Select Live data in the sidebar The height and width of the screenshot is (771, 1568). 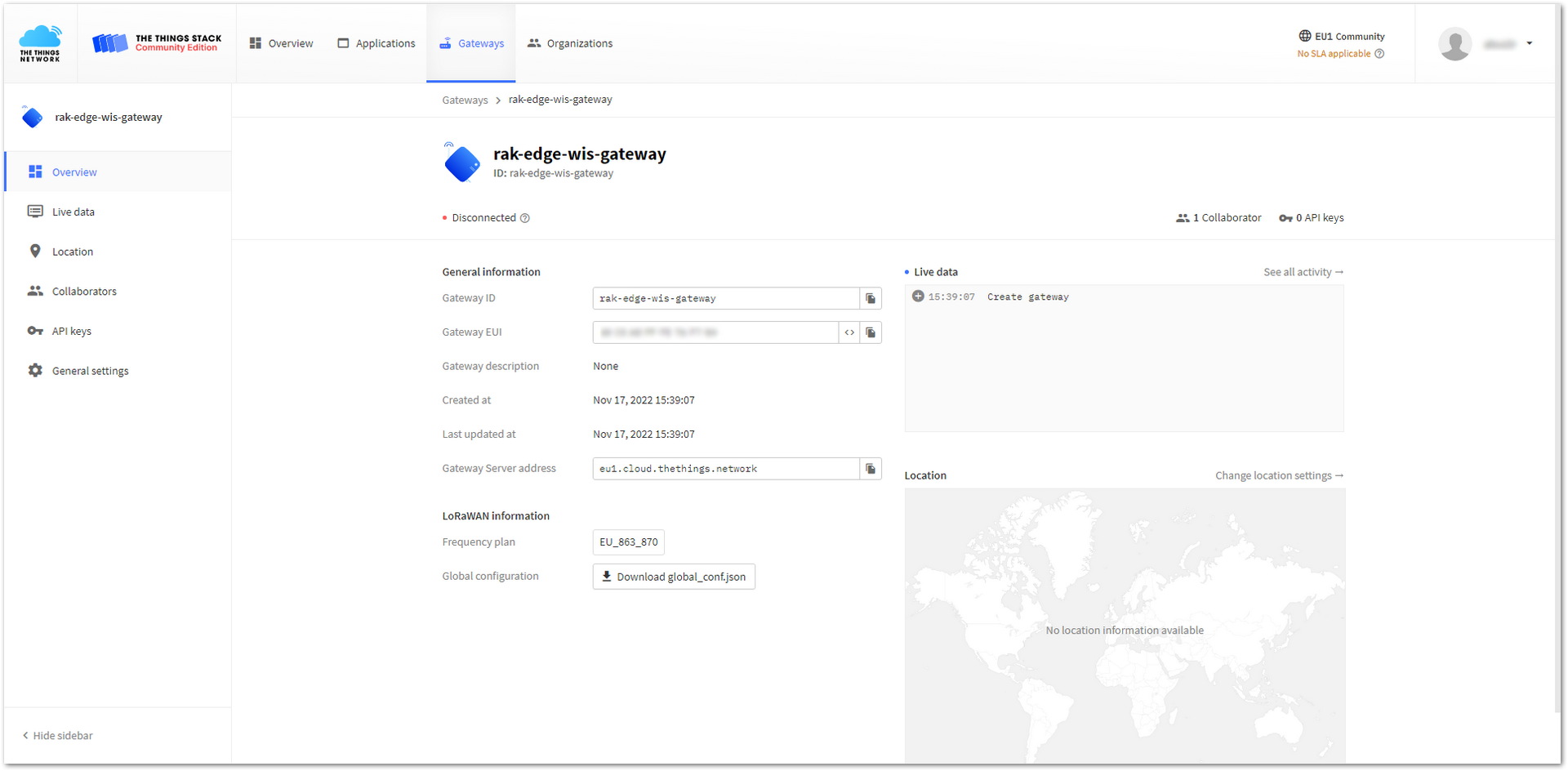[118, 212]
